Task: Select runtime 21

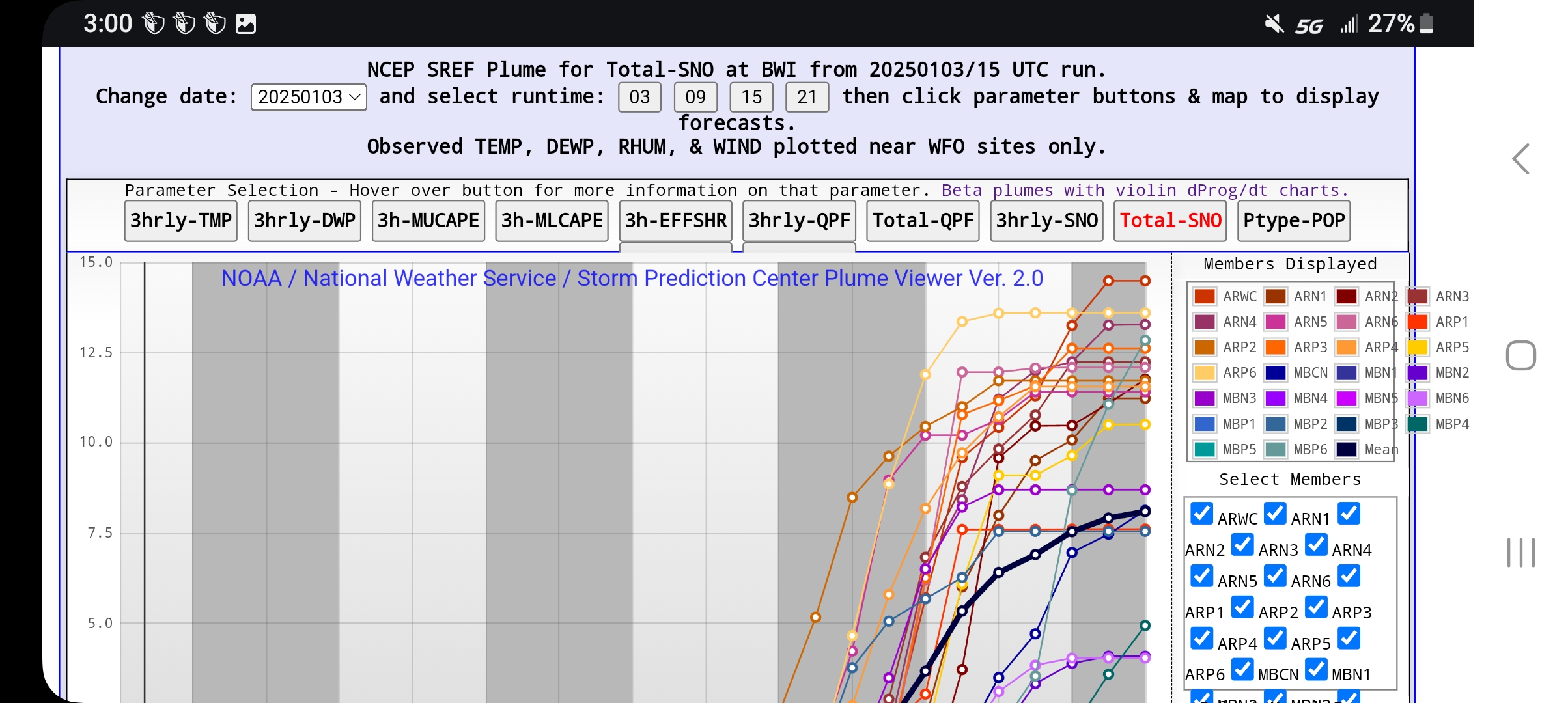Action: tap(807, 97)
